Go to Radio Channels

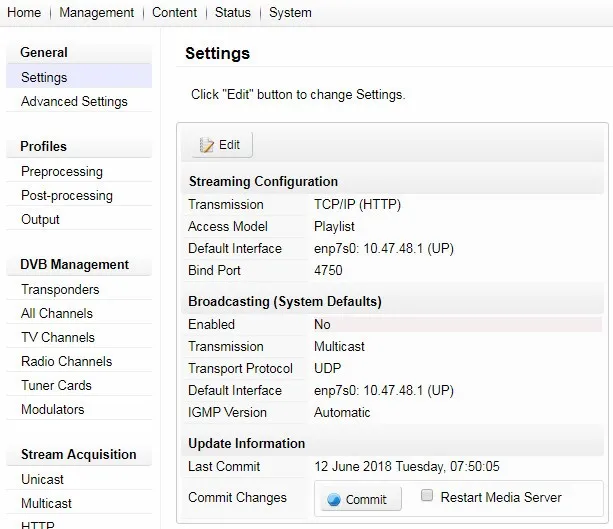[x=66, y=361]
